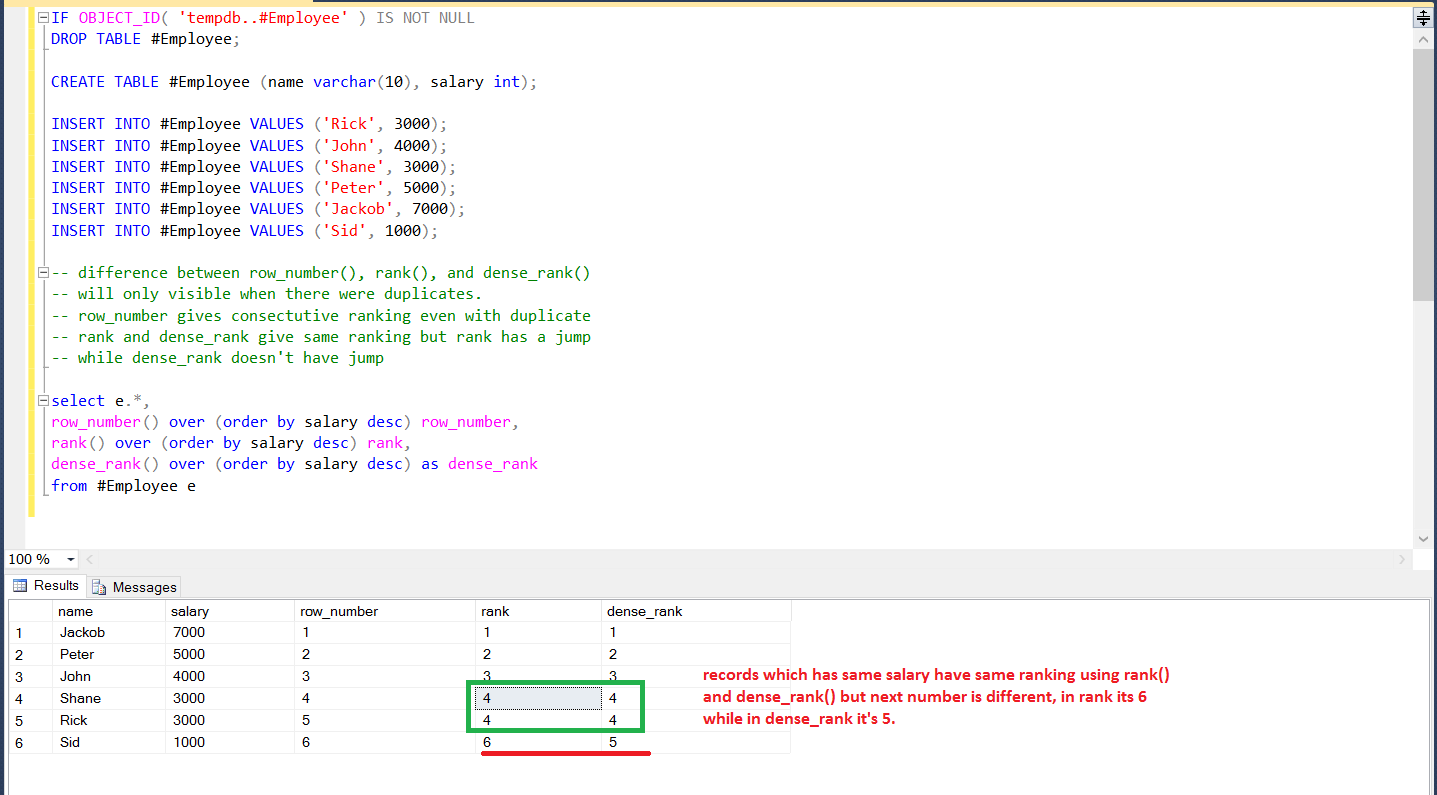Click the horizontal scrollbar left arrow

pos(89,559)
